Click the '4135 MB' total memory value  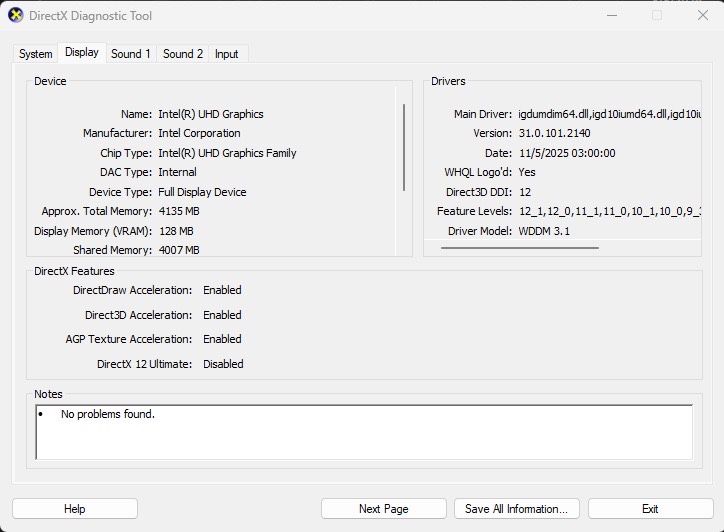pyautogui.click(x=179, y=211)
